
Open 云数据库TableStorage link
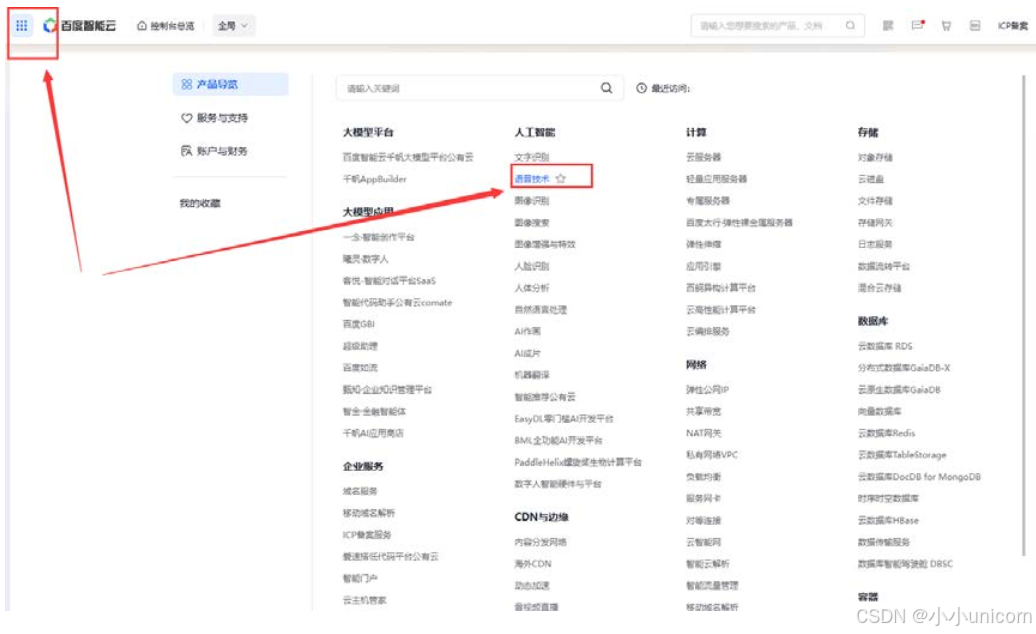click(x=902, y=455)
